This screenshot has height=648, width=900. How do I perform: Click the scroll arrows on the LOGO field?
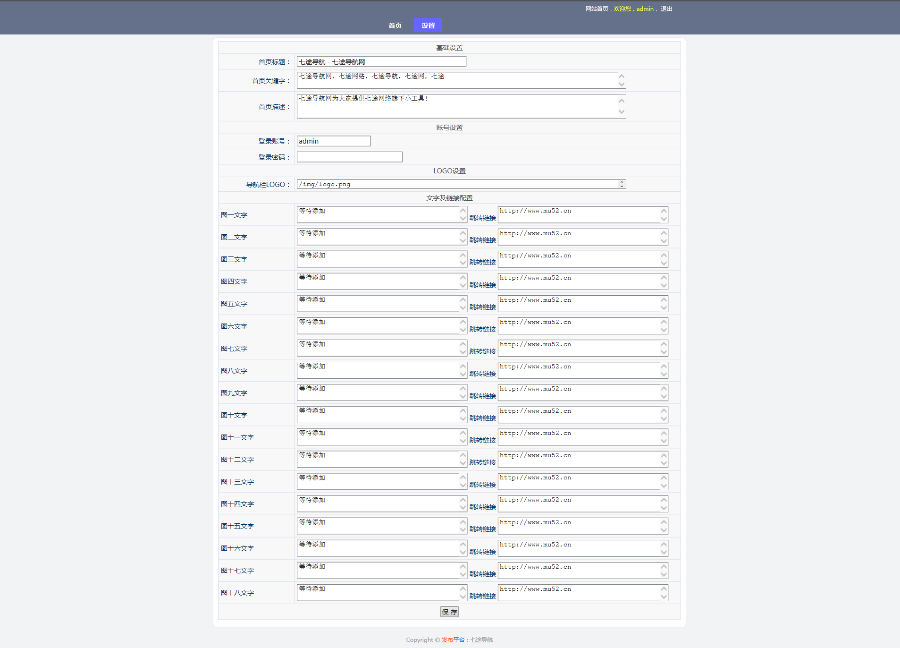click(x=622, y=184)
